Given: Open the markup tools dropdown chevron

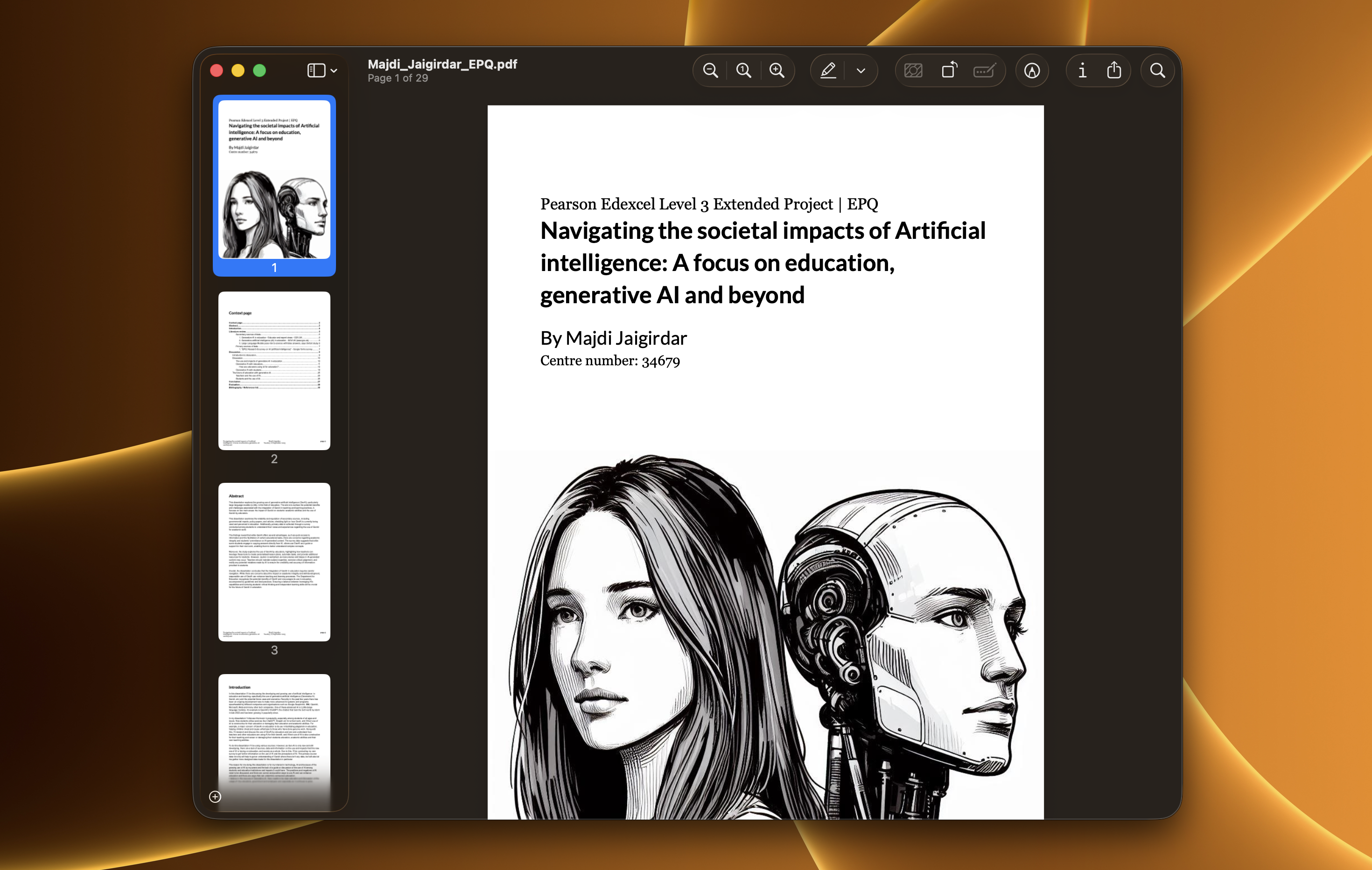Looking at the screenshot, I should tap(861, 70).
